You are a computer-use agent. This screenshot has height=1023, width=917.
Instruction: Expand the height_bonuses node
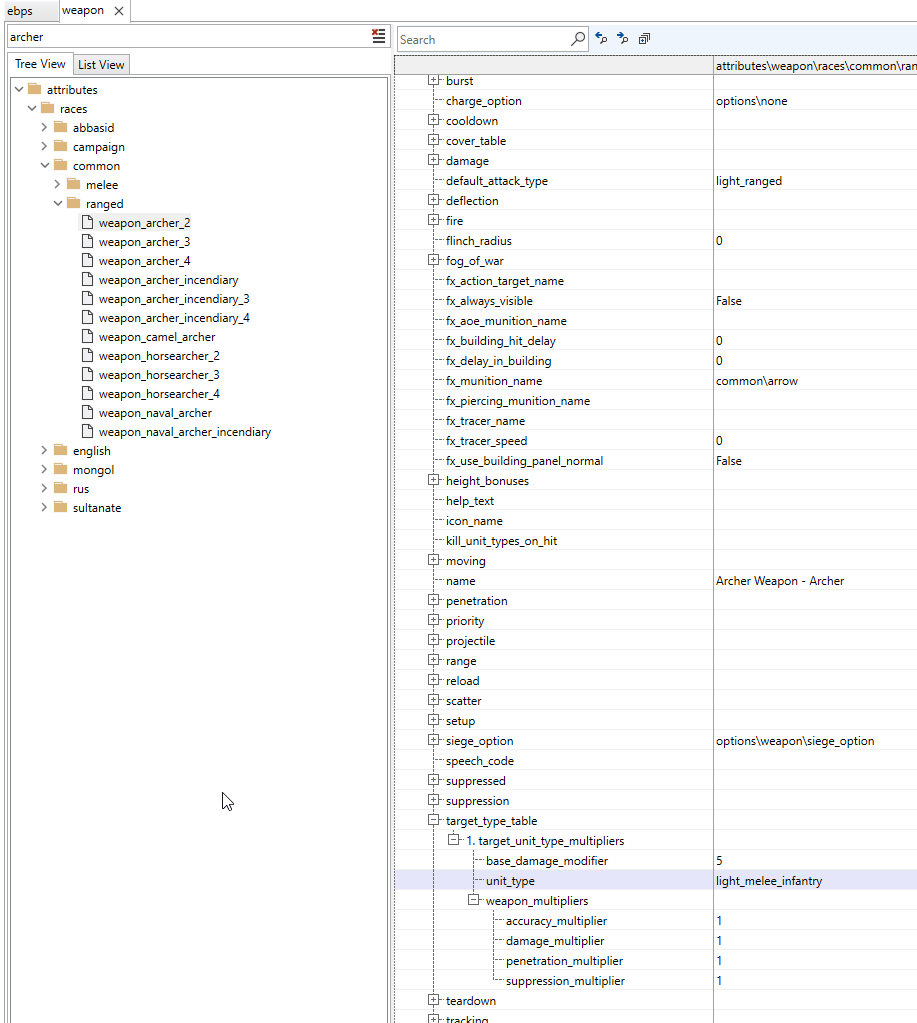(434, 480)
